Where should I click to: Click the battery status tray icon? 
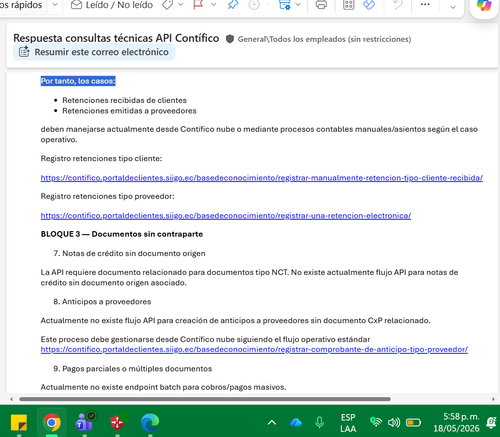413,423
